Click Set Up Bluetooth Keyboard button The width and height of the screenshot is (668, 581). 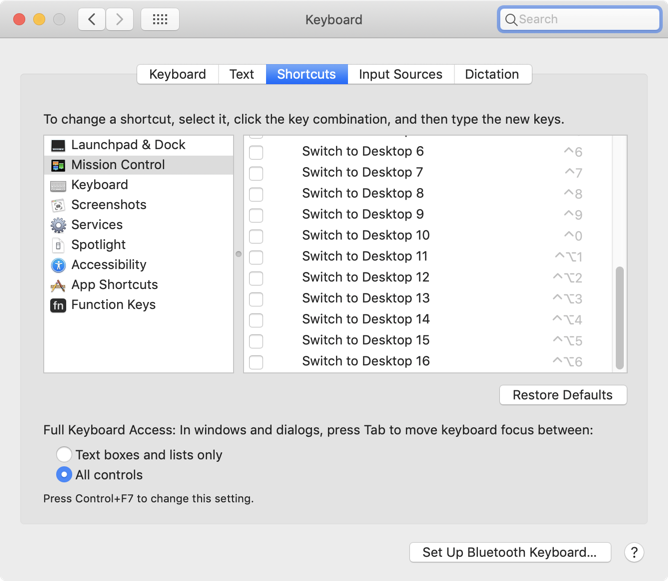(509, 552)
